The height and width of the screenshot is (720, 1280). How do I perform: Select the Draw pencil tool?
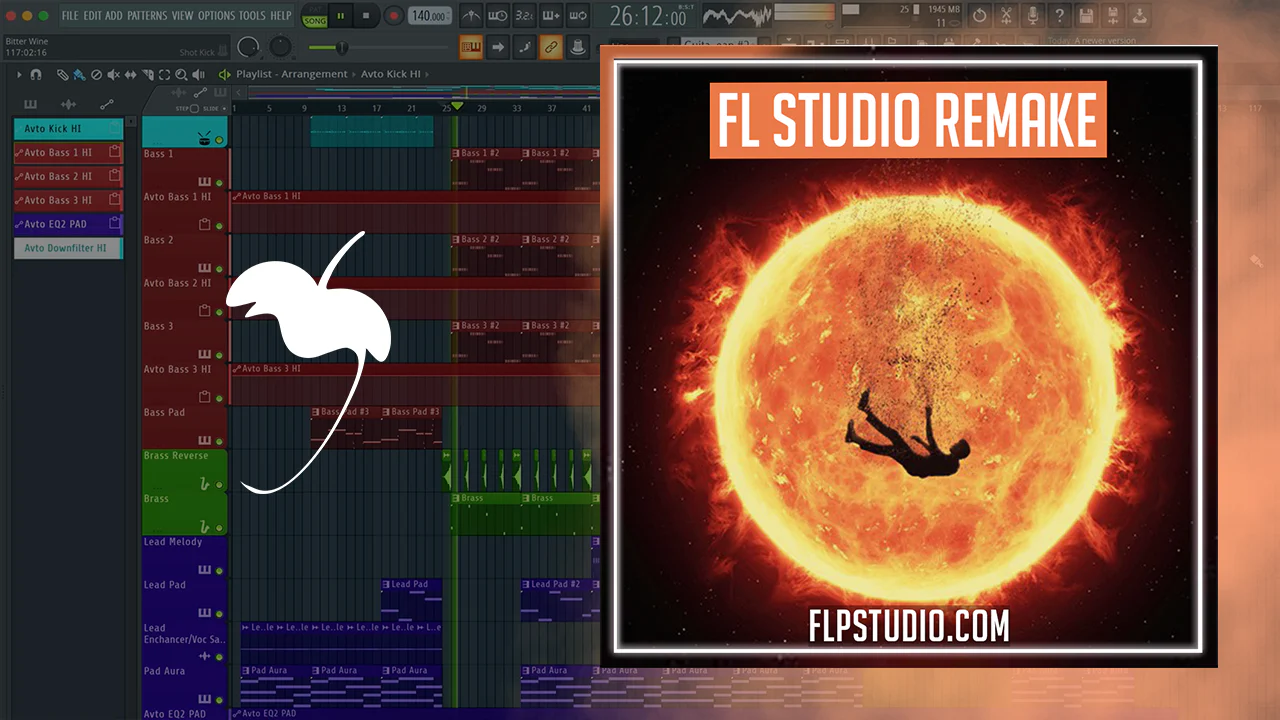[62, 74]
